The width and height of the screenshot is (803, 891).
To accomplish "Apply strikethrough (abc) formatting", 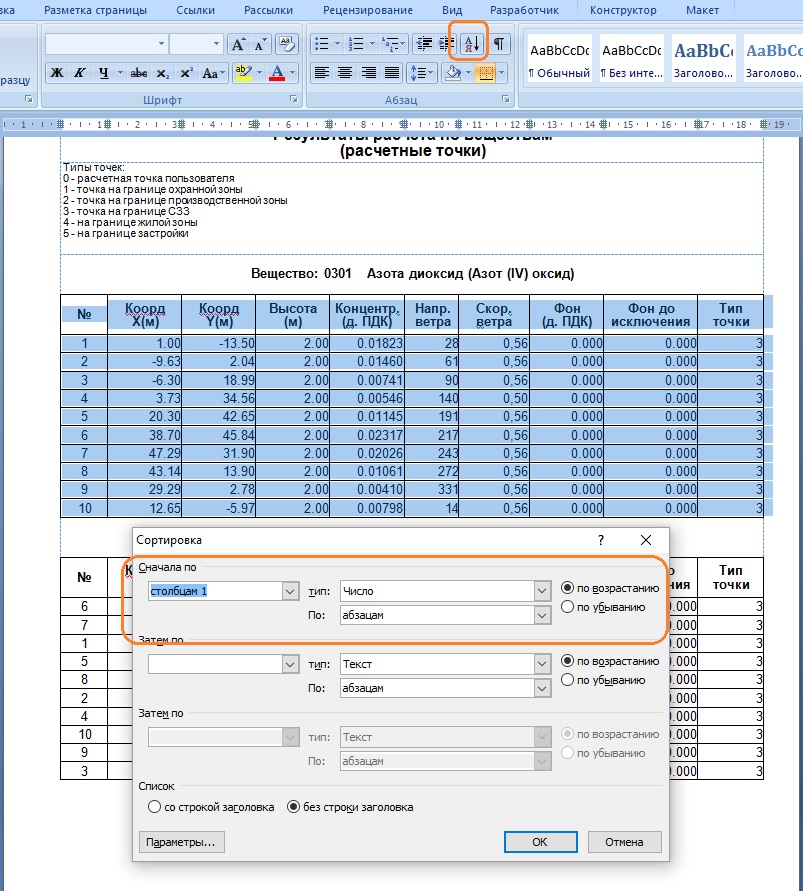I will point(140,73).
